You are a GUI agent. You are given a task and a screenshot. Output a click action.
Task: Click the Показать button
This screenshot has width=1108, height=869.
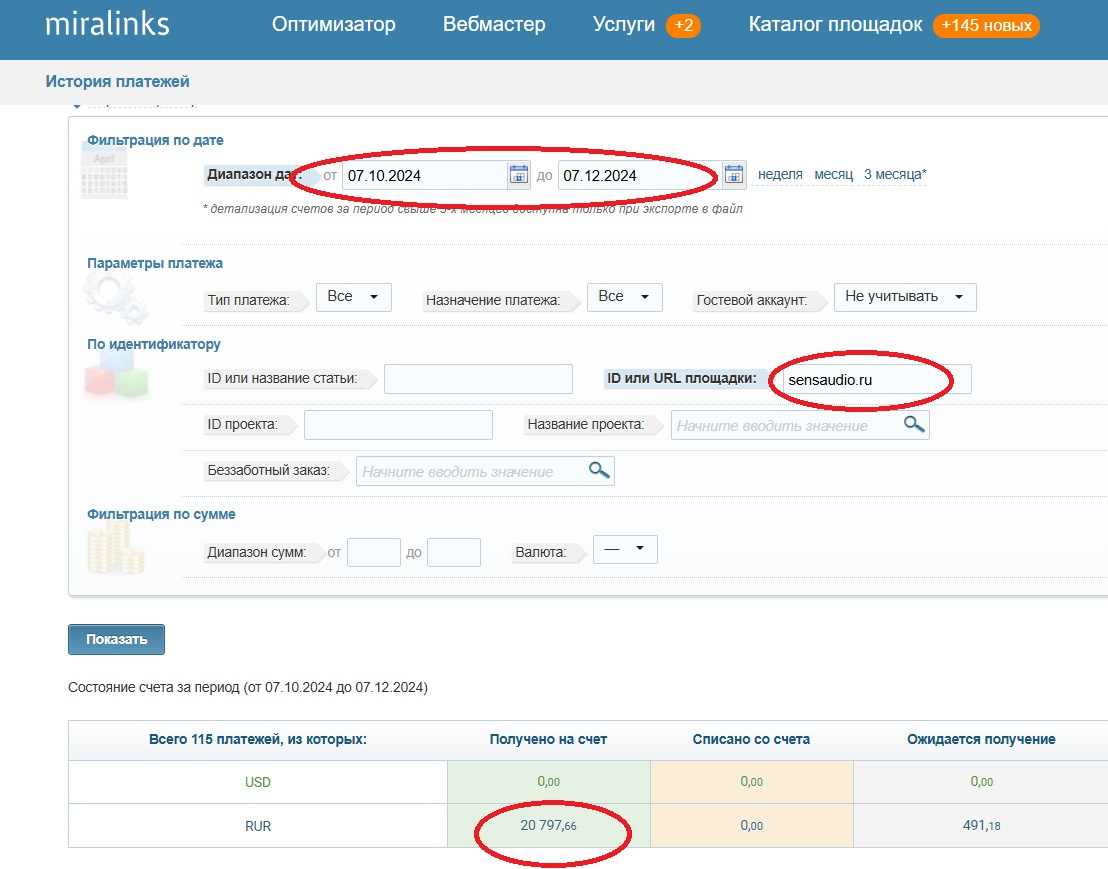tap(117, 639)
